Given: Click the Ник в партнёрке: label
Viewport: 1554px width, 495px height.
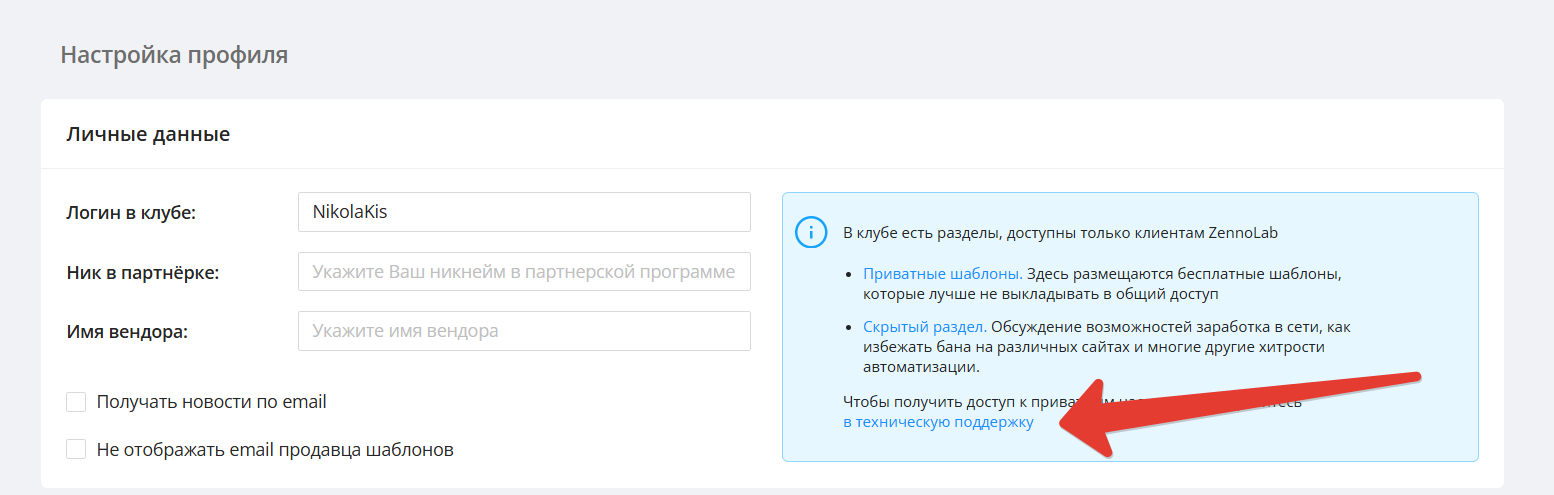Looking at the screenshot, I should pyautogui.click(x=142, y=272).
